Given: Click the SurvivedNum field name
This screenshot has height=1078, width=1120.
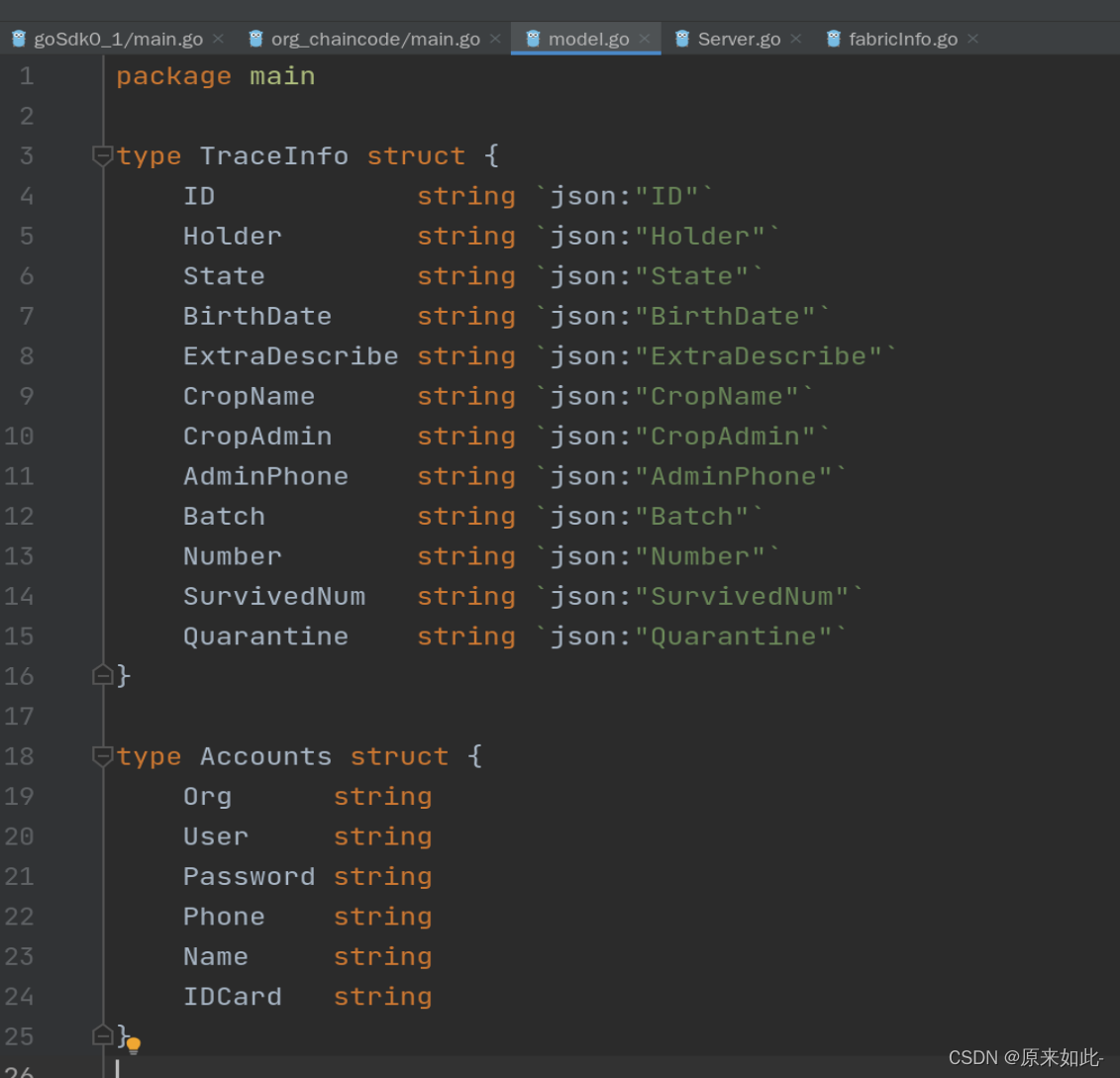Looking at the screenshot, I should 274,596.
